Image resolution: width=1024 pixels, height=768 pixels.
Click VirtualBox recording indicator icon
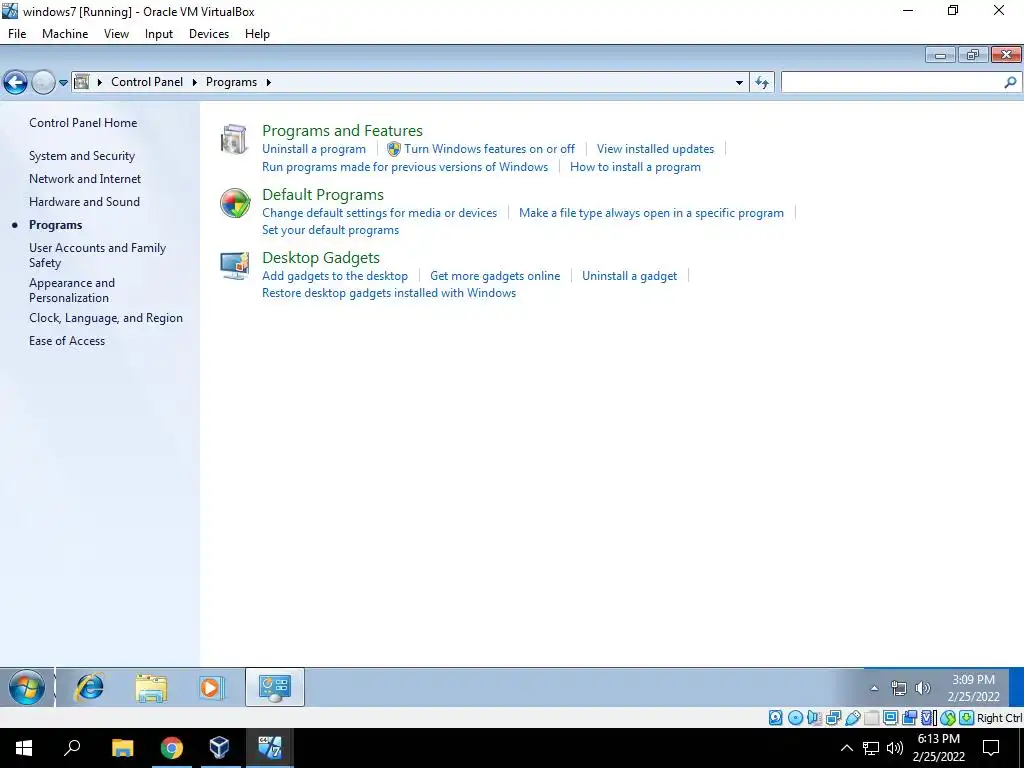910,718
